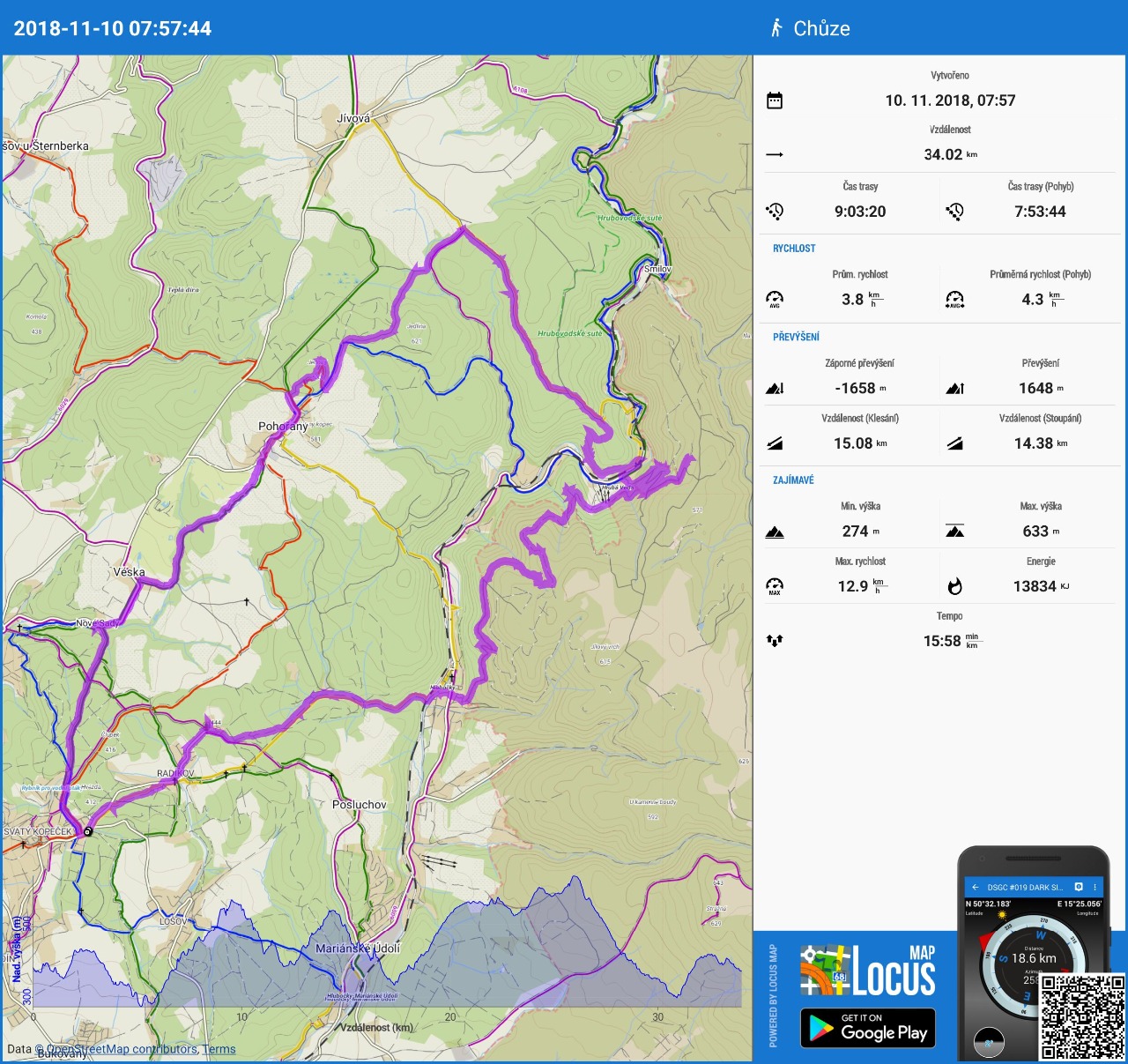This screenshot has height=1064, width=1128.
Task: Click the calendar icon next to creation date
Action: coord(775,100)
